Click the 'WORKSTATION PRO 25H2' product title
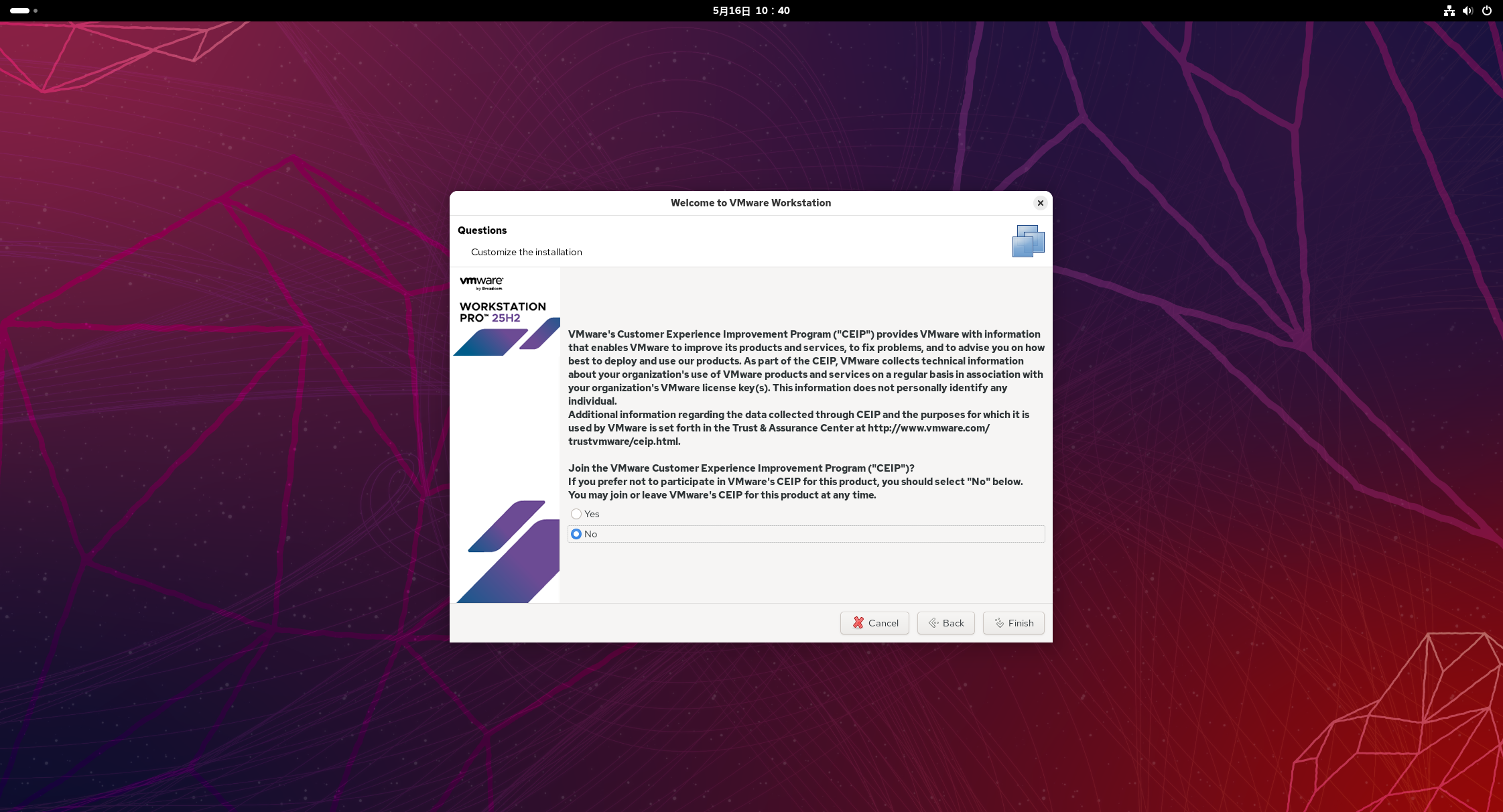 (503, 312)
